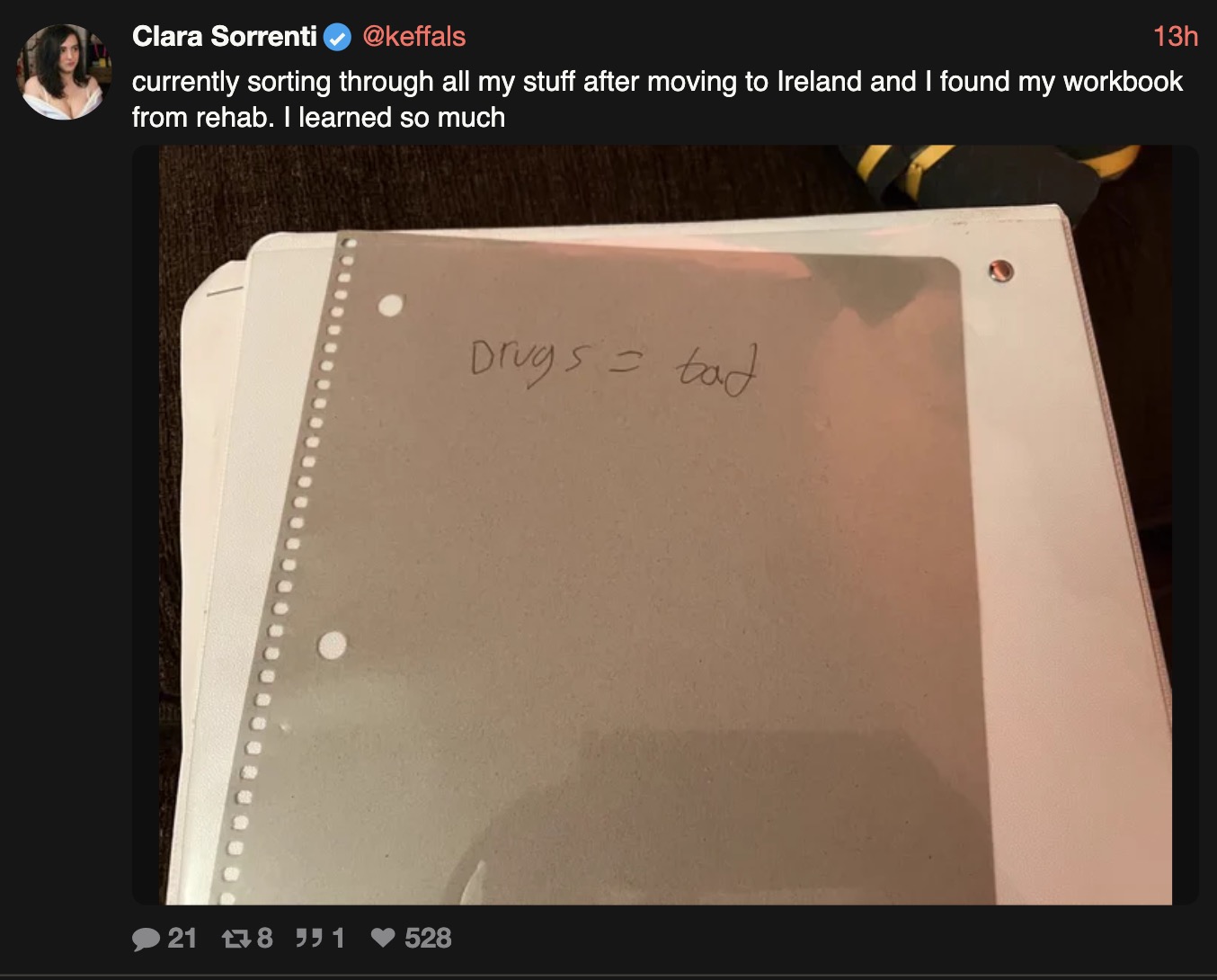1217x980 pixels.
Task: Open the attached notebook photo
Action: tap(665, 525)
